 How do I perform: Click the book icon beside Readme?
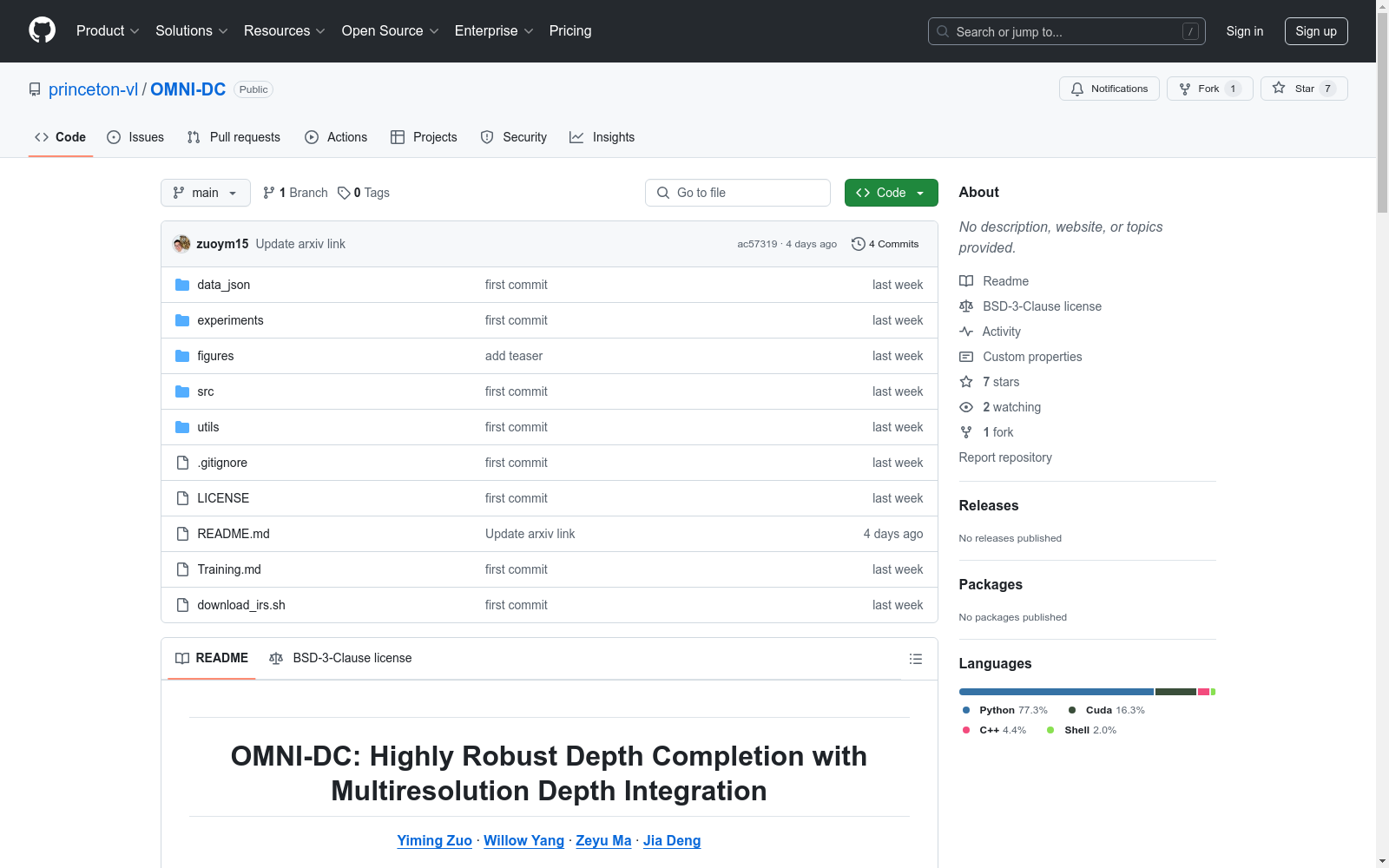point(966,281)
